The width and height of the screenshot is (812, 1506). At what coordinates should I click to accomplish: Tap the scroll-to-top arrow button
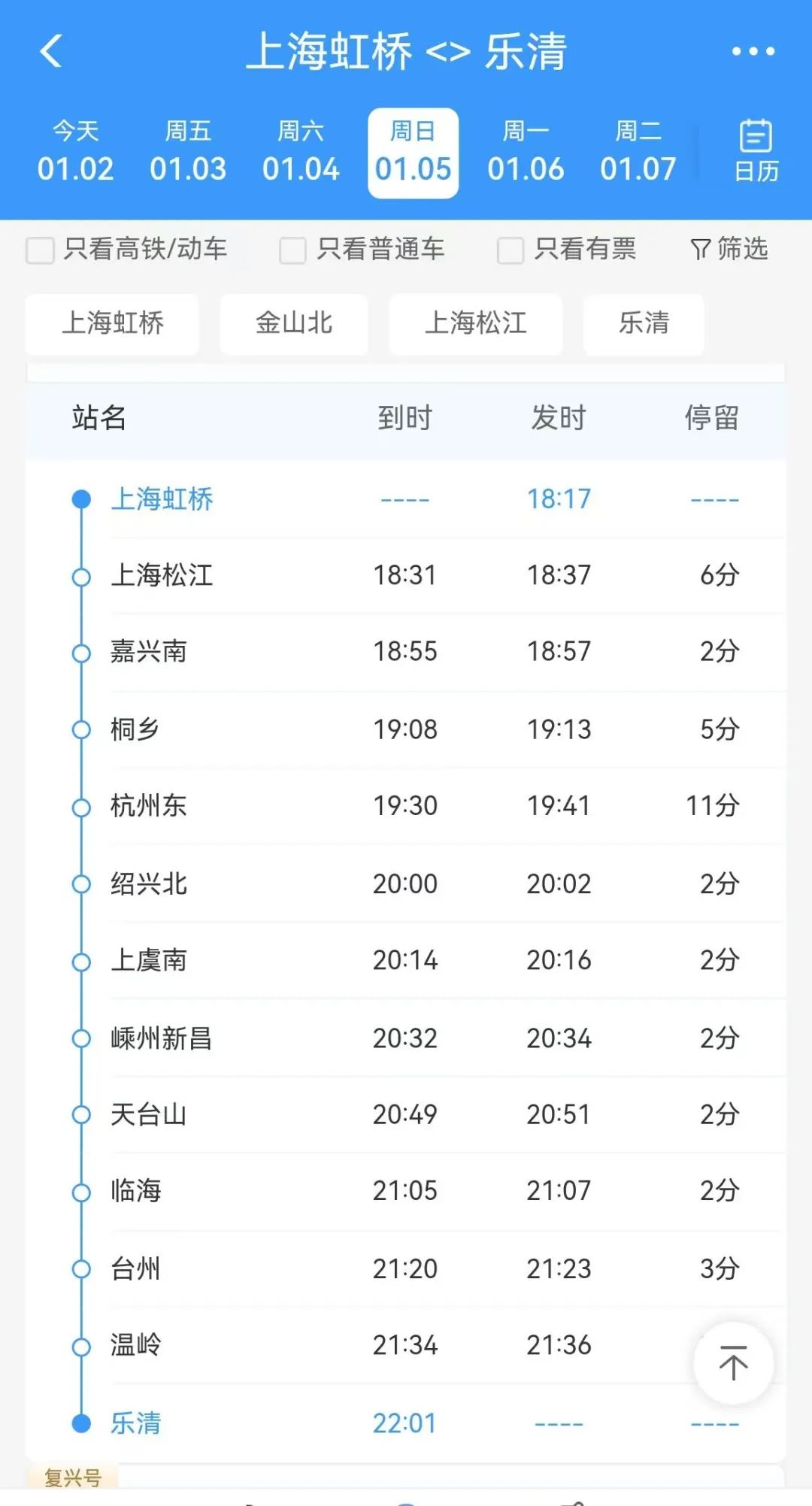pos(733,1363)
